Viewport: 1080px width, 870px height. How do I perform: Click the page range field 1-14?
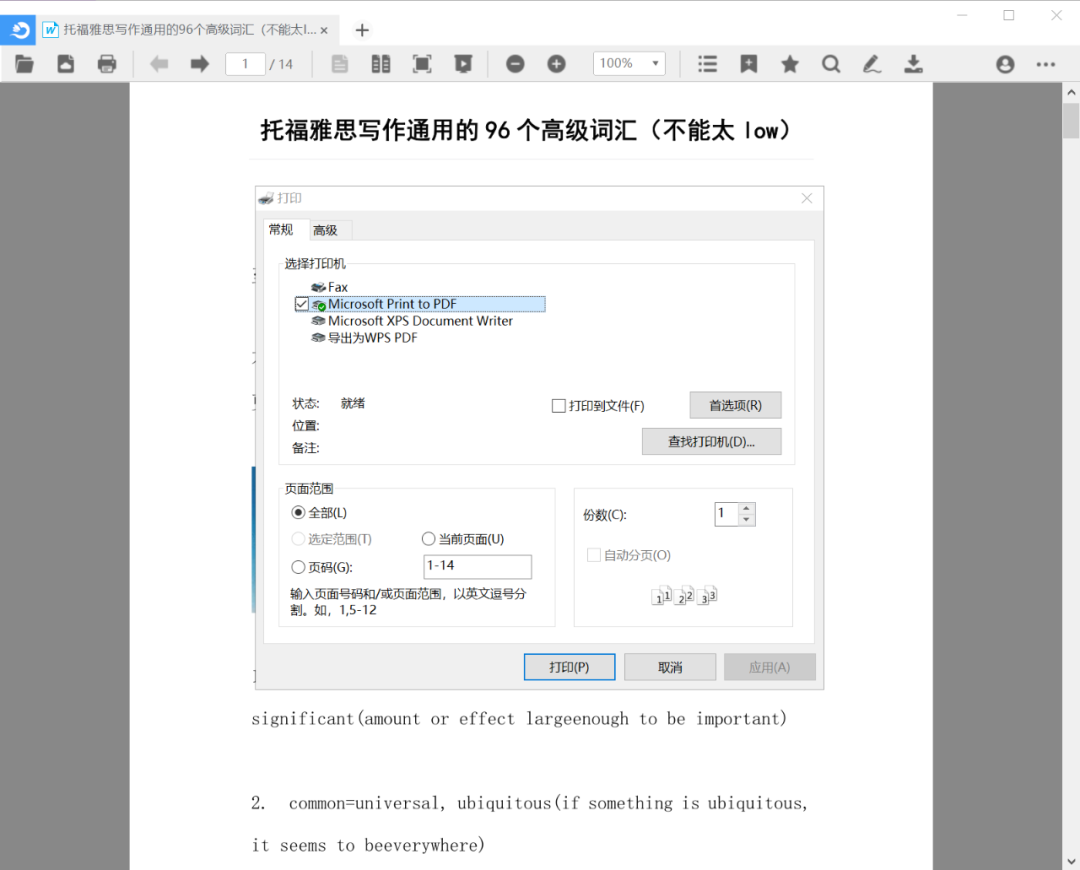pyautogui.click(x=477, y=566)
